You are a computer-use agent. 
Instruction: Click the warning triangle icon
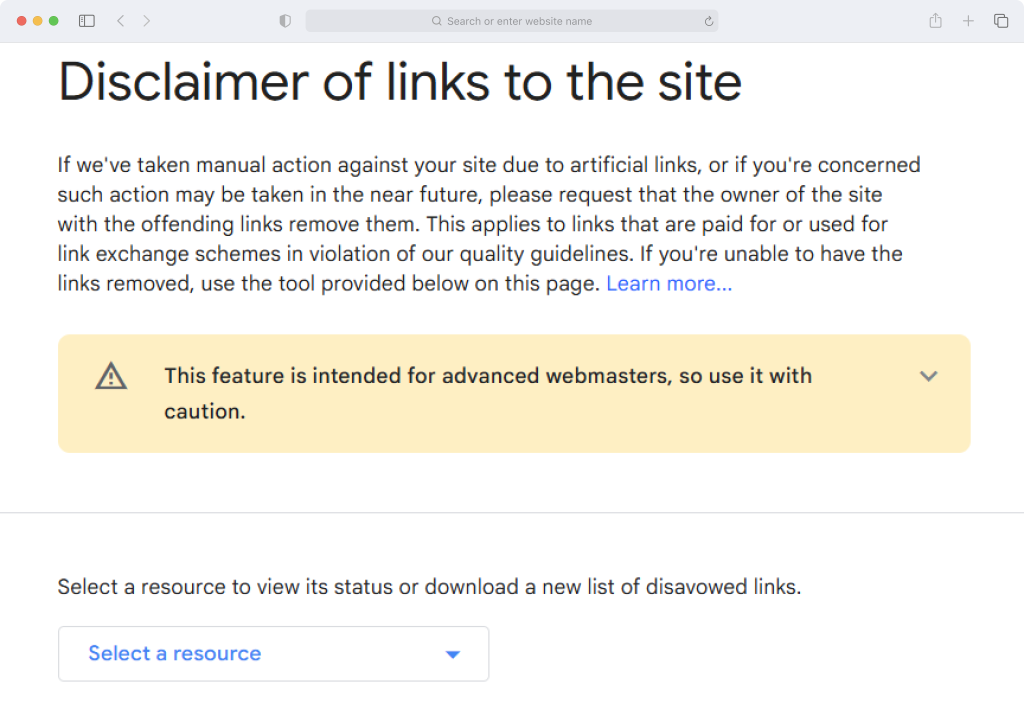point(111,376)
